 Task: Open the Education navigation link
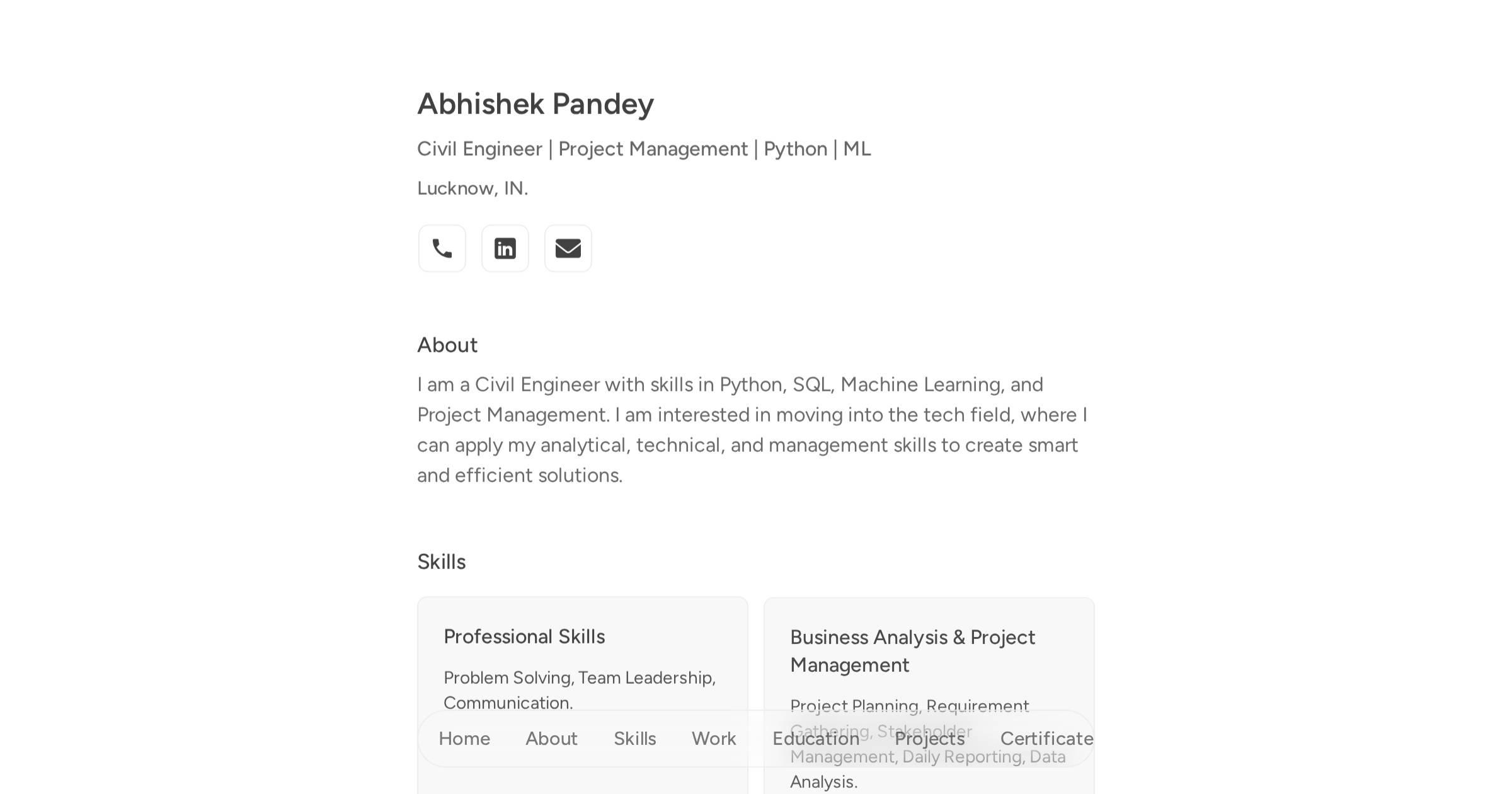click(x=814, y=738)
